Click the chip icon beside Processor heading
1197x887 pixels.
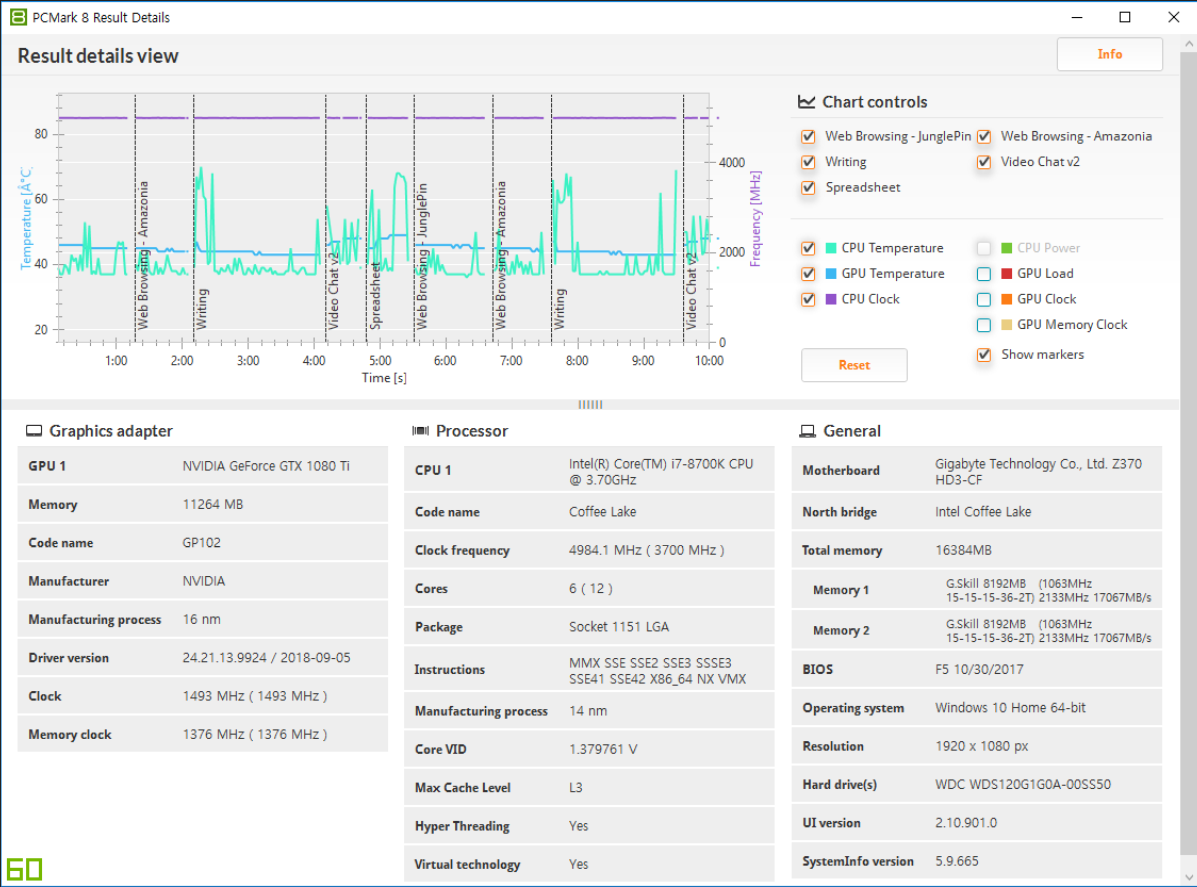click(421, 431)
